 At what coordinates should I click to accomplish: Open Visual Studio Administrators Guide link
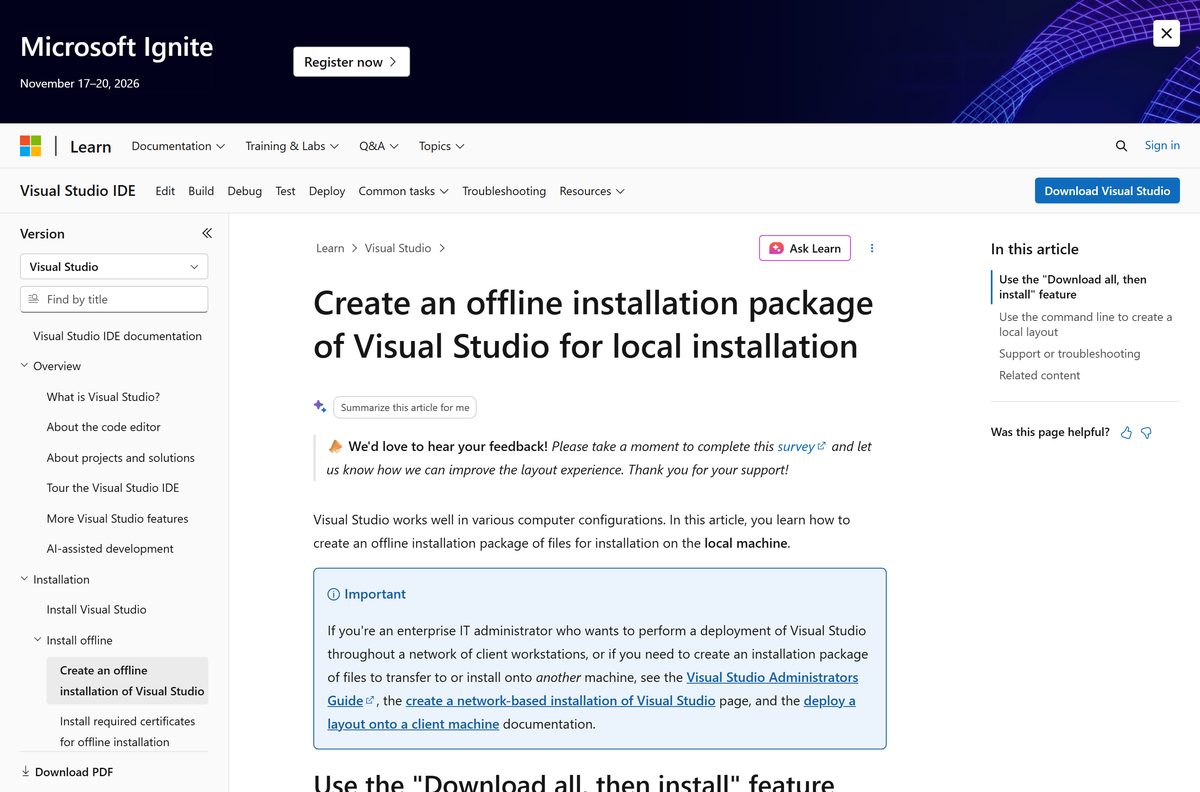772,677
